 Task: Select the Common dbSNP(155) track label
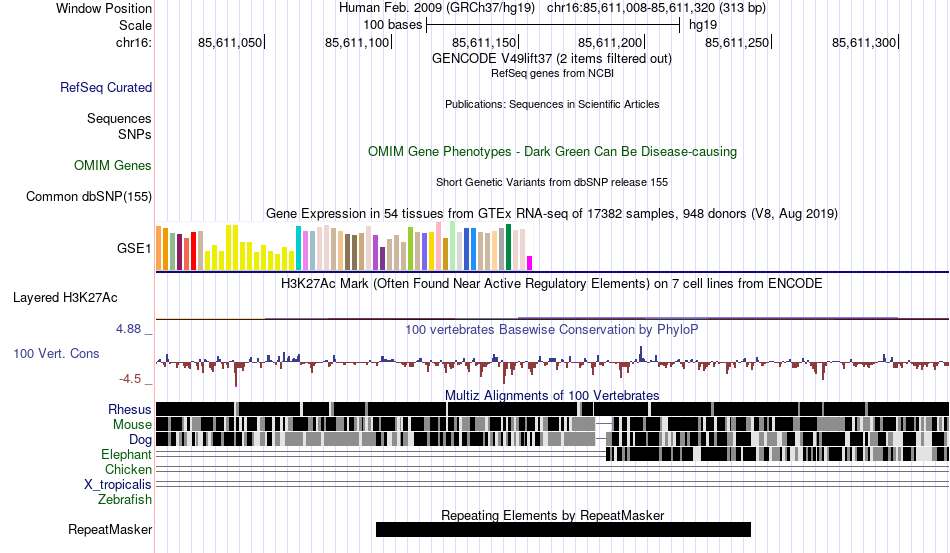pyautogui.click(x=89, y=196)
